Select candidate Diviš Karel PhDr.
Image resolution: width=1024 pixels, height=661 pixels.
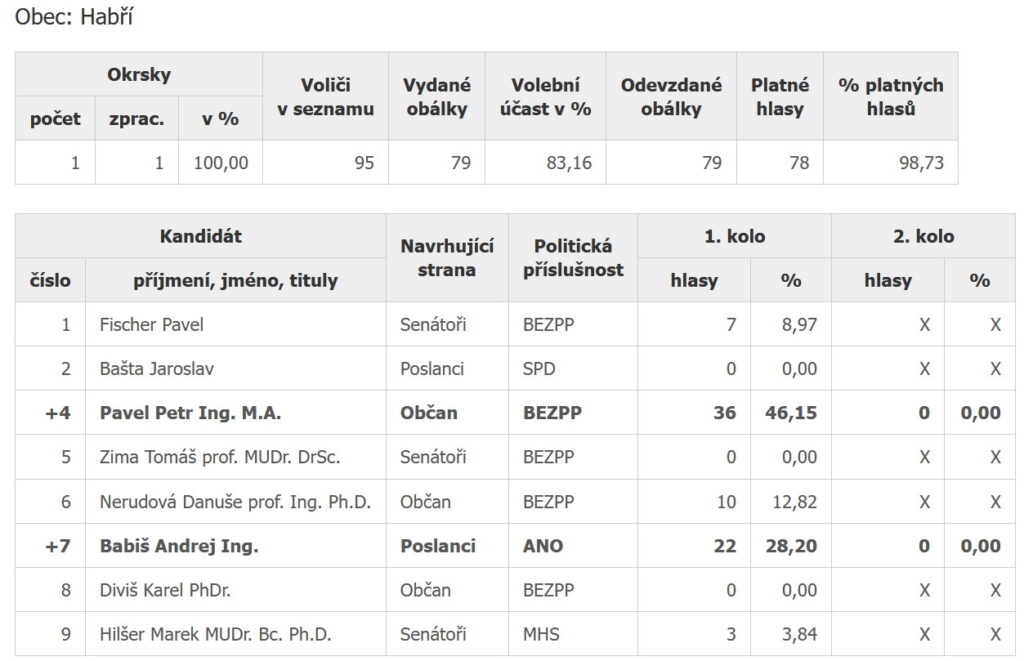click(x=165, y=590)
